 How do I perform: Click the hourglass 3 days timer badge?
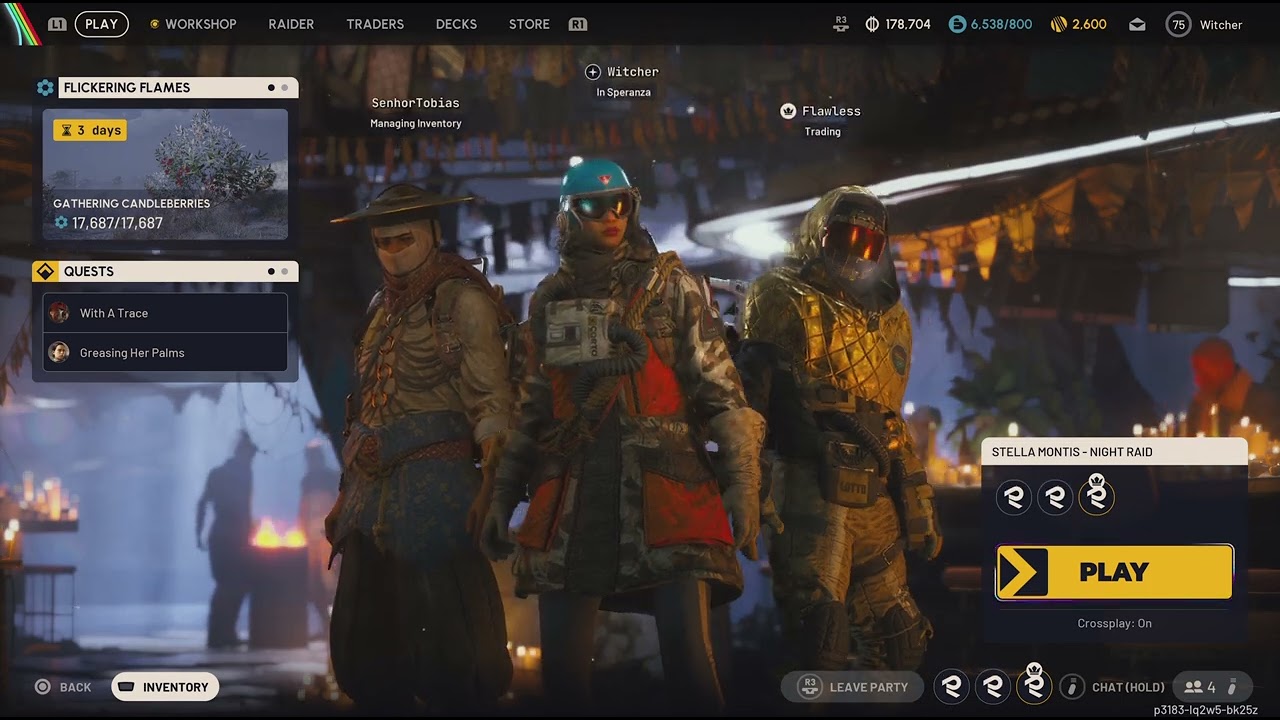point(90,130)
